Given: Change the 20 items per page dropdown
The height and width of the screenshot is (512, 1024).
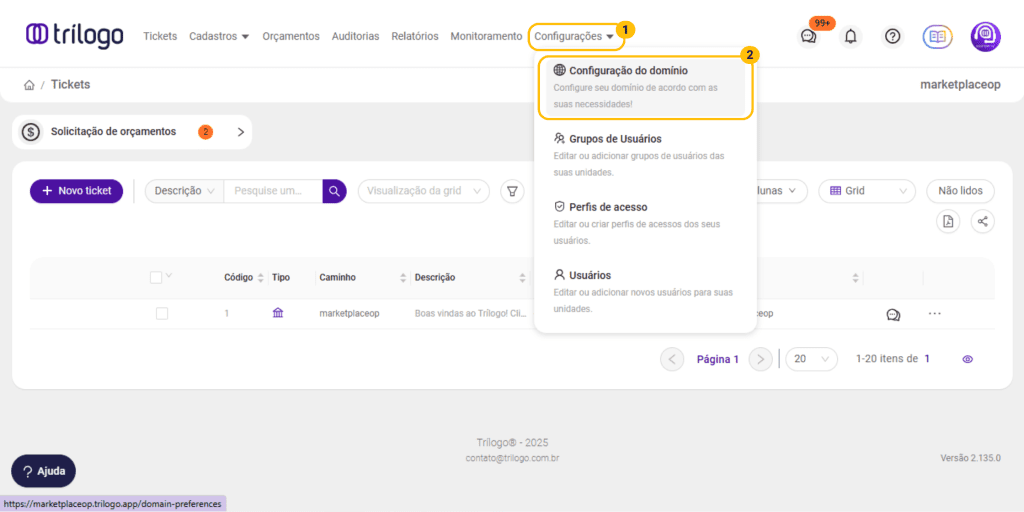Looking at the screenshot, I should [x=812, y=359].
